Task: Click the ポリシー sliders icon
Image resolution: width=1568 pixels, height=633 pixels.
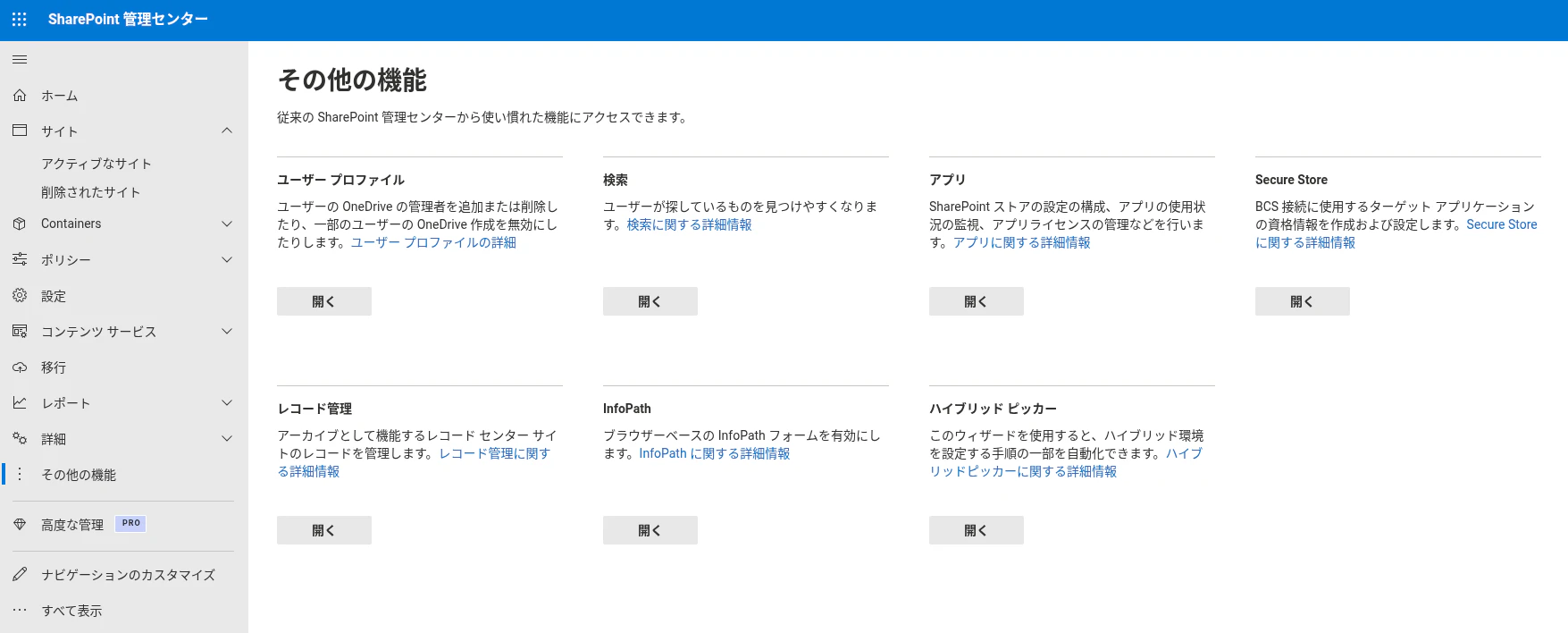Action: click(20, 259)
